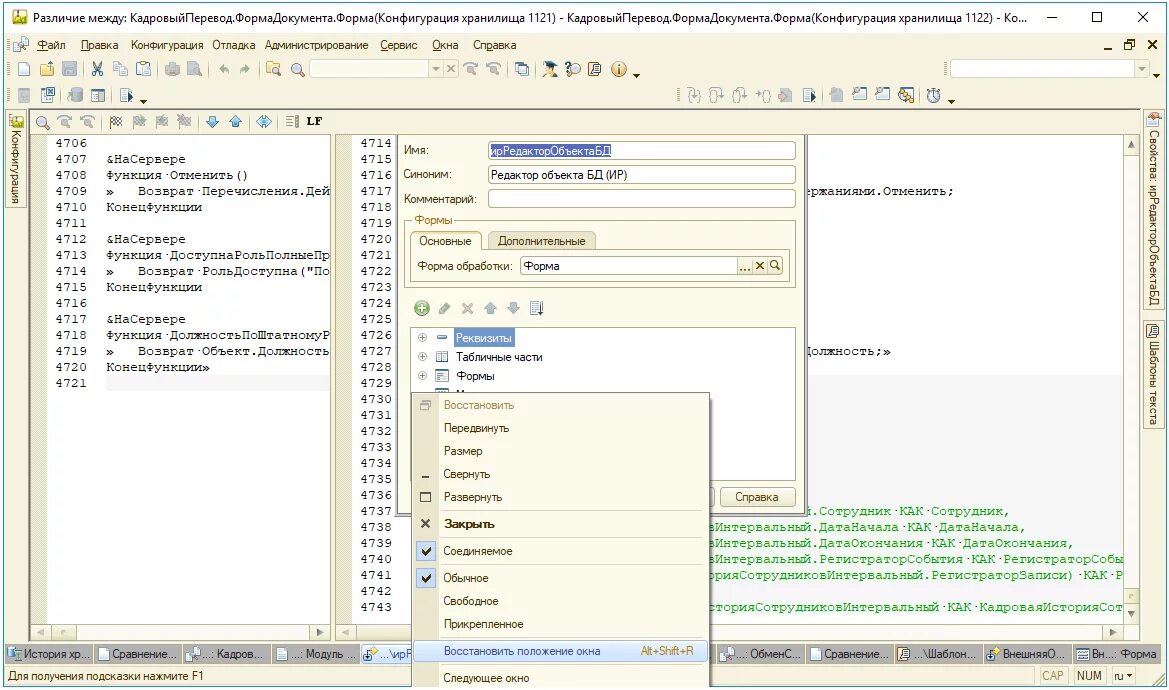Screen dimensions: 1169x690
Task: Choose Восстановить положение окна menu entry
Action: click(559, 651)
